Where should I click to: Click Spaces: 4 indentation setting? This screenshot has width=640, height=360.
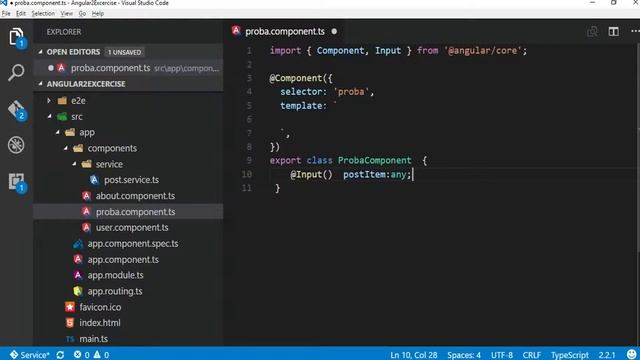(464, 355)
